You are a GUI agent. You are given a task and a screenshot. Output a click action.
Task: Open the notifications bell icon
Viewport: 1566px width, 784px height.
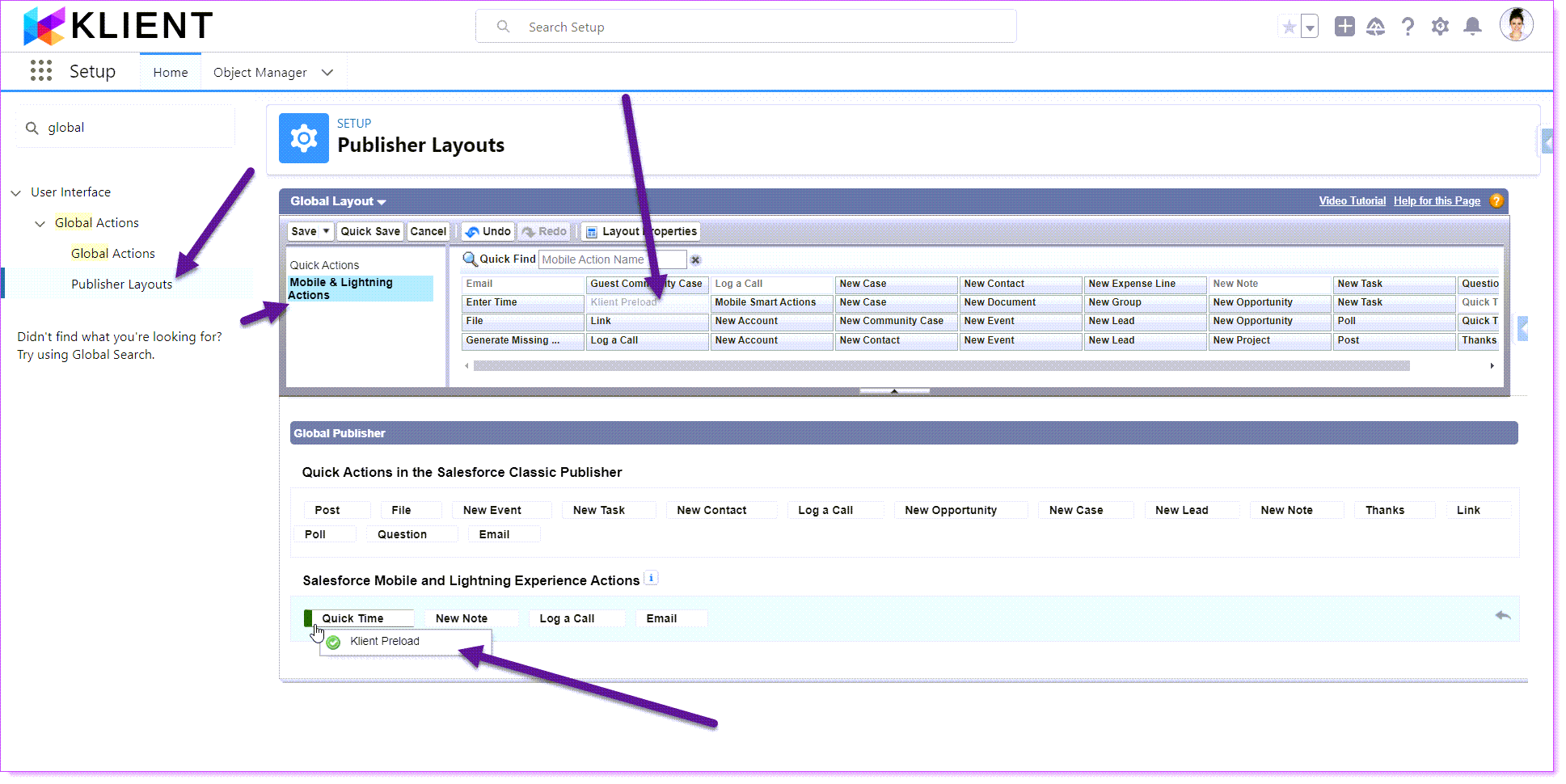click(x=1473, y=27)
